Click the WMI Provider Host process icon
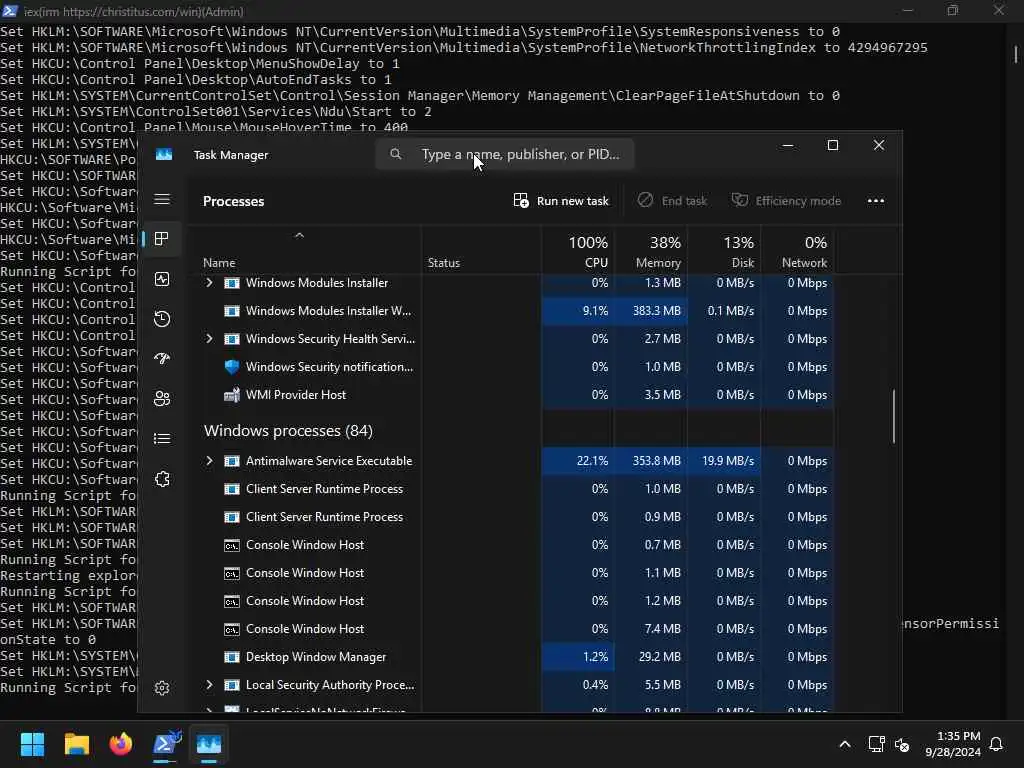Image resolution: width=1024 pixels, height=768 pixels. point(232,395)
